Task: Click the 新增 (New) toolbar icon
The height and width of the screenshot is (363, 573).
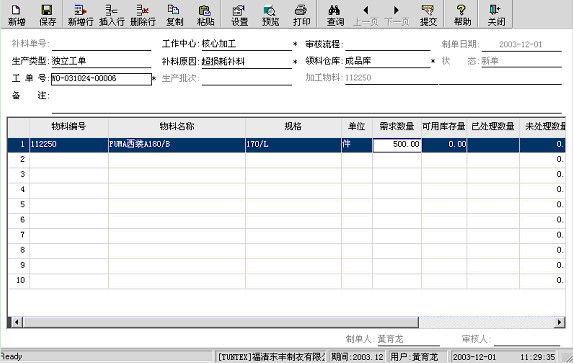Action: (16, 15)
